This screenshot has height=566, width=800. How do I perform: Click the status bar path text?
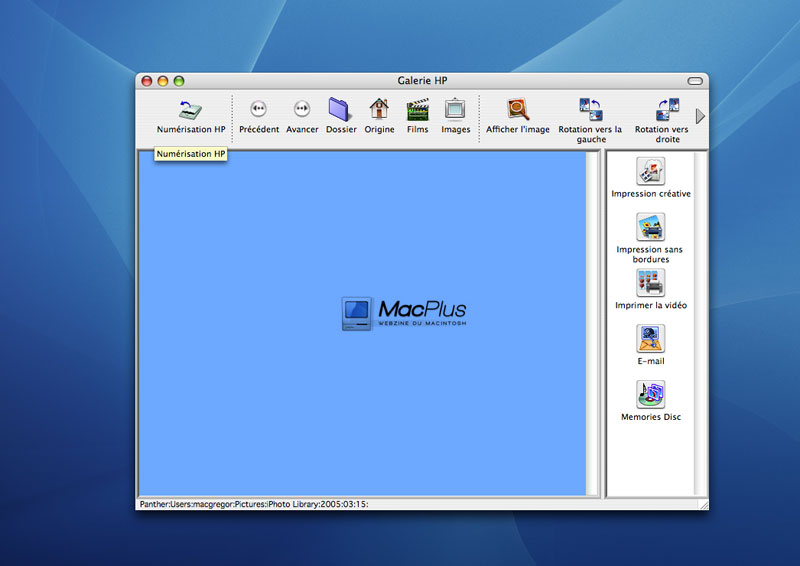254,504
